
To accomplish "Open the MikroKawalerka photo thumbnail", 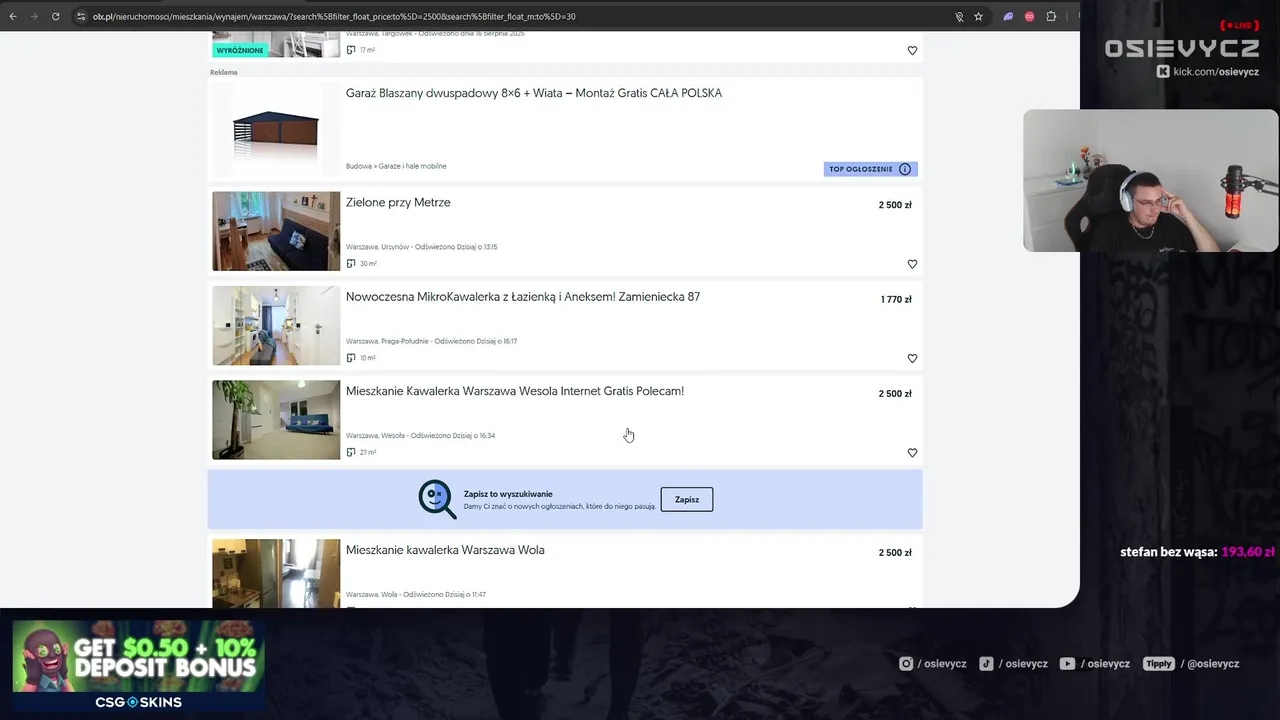I will click(x=276, y=325).
